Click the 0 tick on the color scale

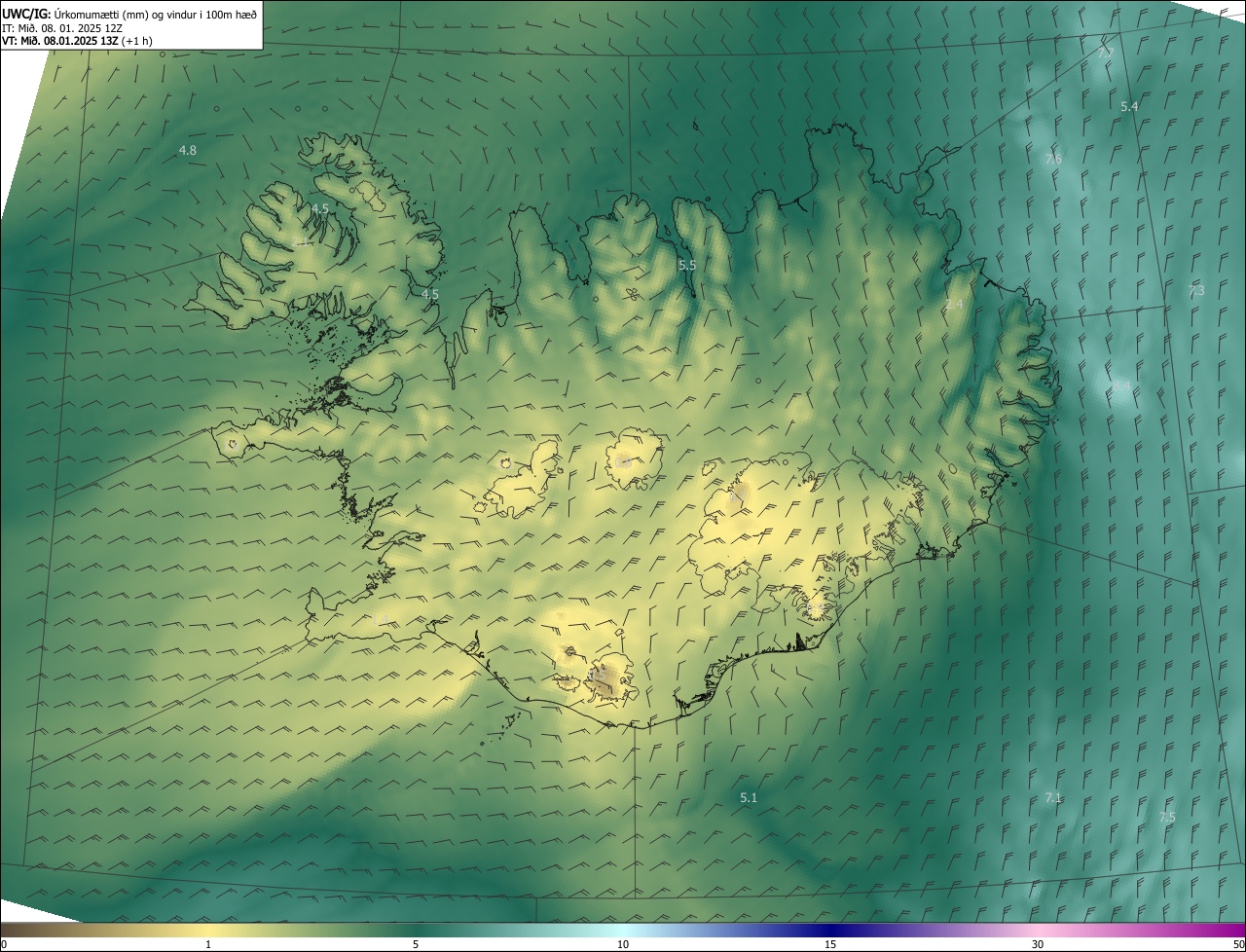tap(4, 944)
